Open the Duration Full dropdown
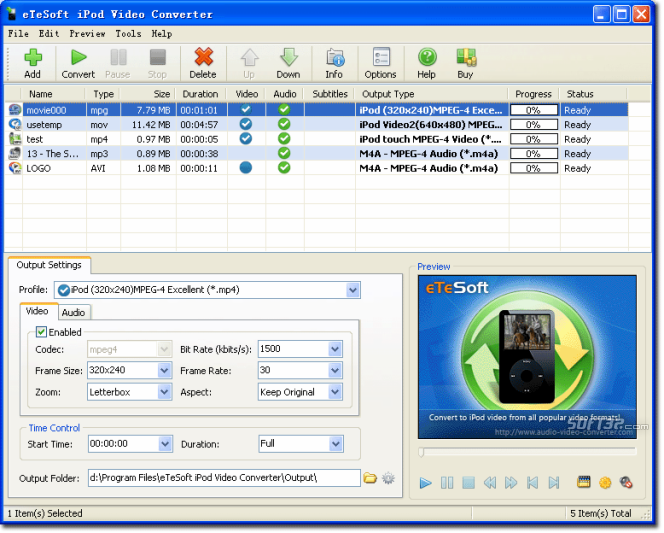This screenshot has height=533, width=664. coord(336,444)
